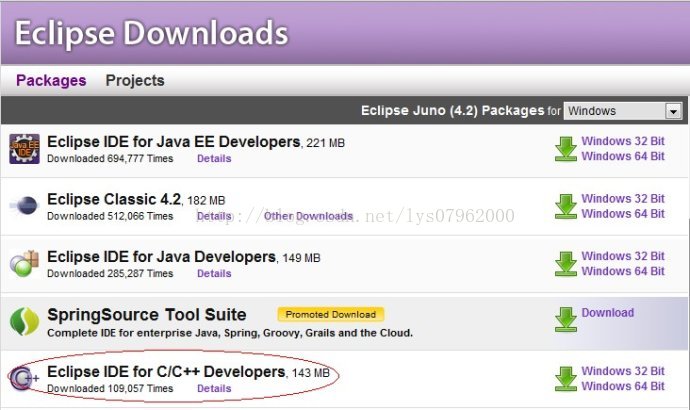Click the Eclipse Classic 4.2 logo icon
Image resolution: width=690 pixels, height=410 pixels.
coord(24,206)
